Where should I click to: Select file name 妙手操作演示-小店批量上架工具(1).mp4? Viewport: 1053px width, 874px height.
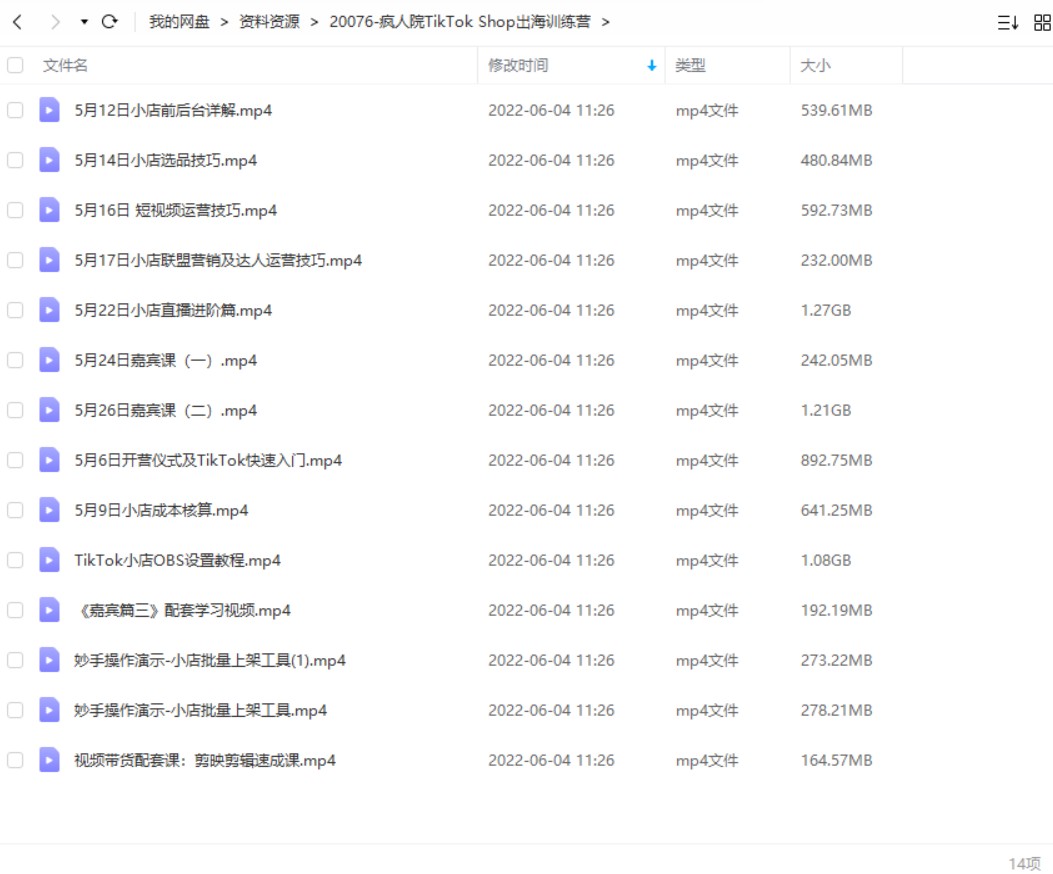(210, 660)
